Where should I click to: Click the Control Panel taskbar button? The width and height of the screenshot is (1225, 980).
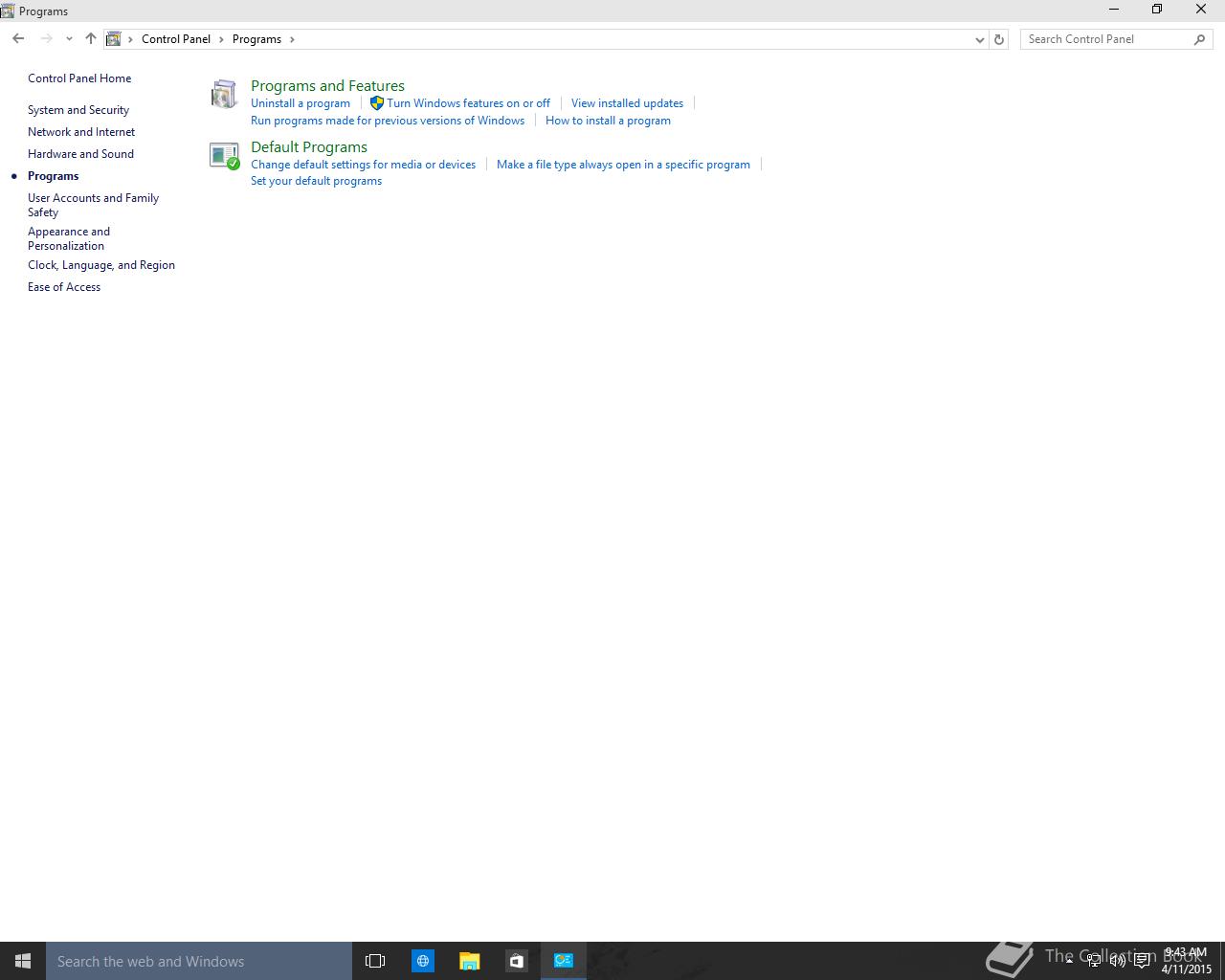[x=564, y=961]
